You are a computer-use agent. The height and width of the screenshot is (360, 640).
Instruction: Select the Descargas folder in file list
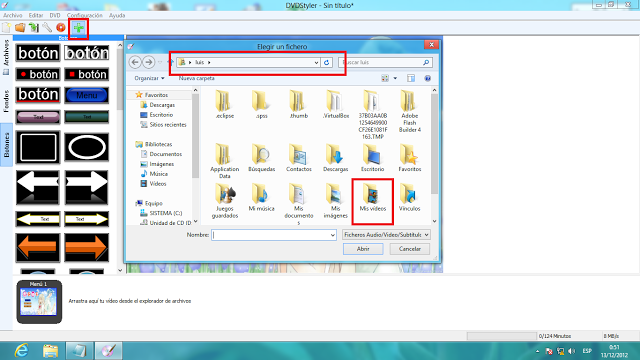(x=336, y=158)
